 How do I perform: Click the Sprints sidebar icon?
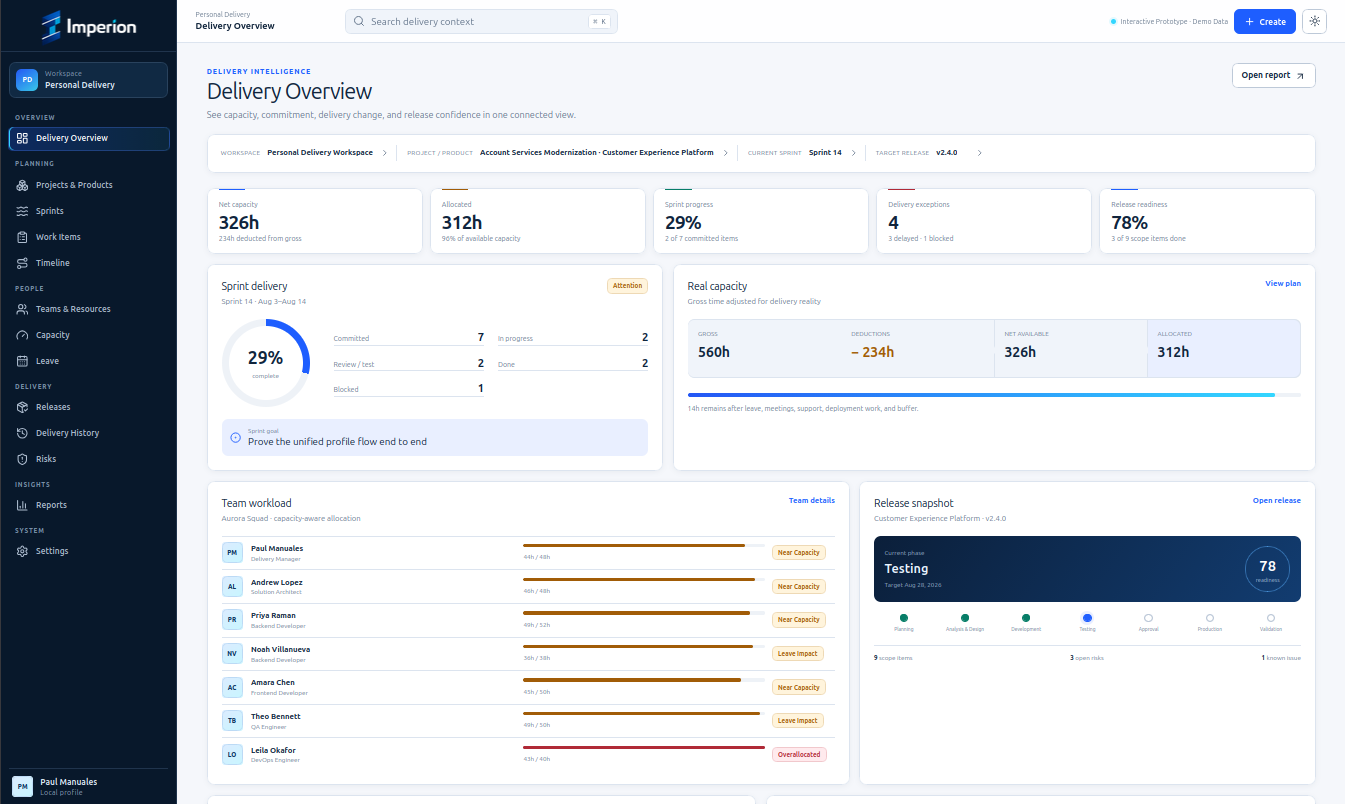pos(23,211)
